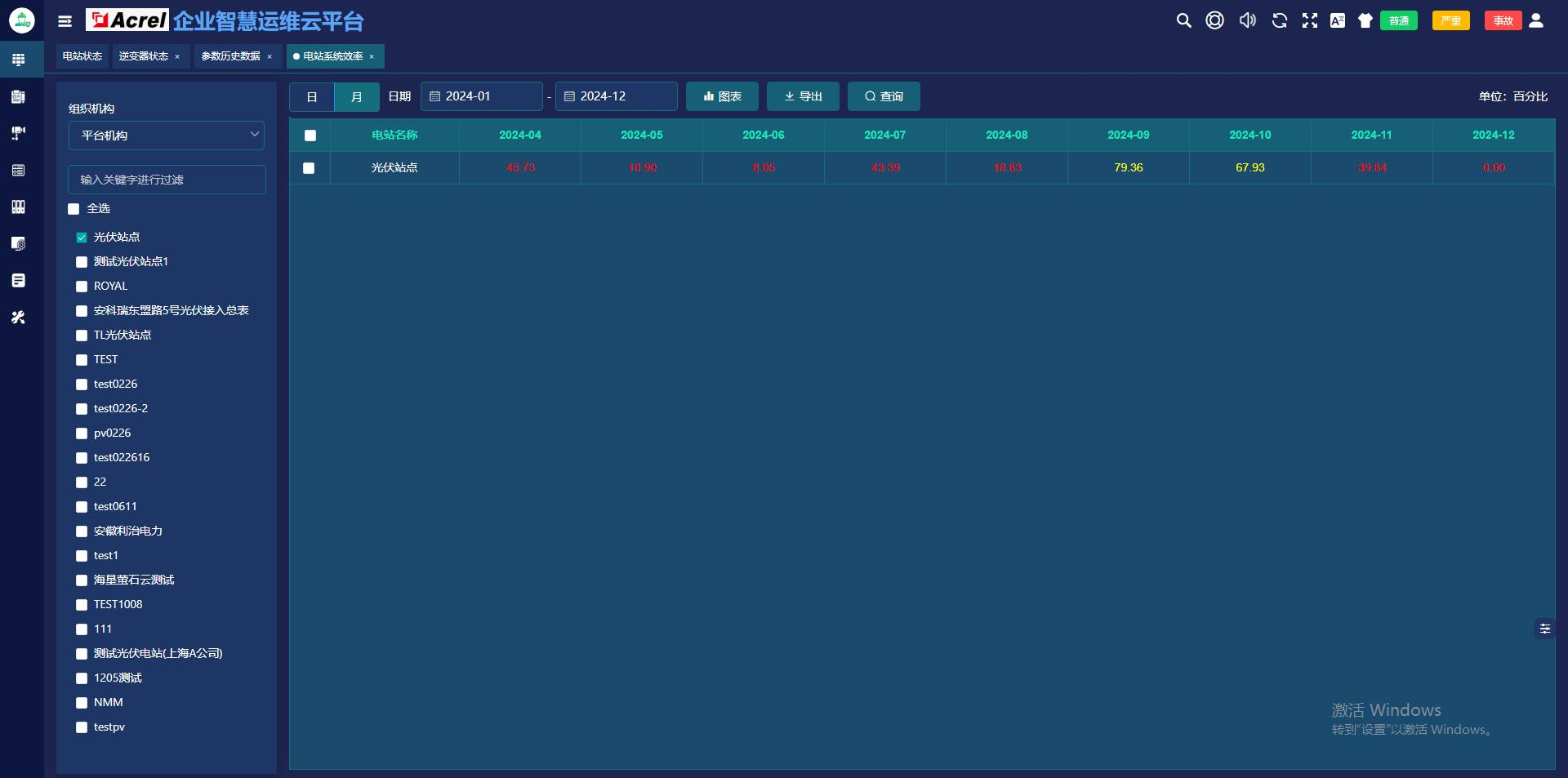This screenshot has height=778, width=1568.
Task: Close the 参数历史数据 tab
Action: coord(269,56)
